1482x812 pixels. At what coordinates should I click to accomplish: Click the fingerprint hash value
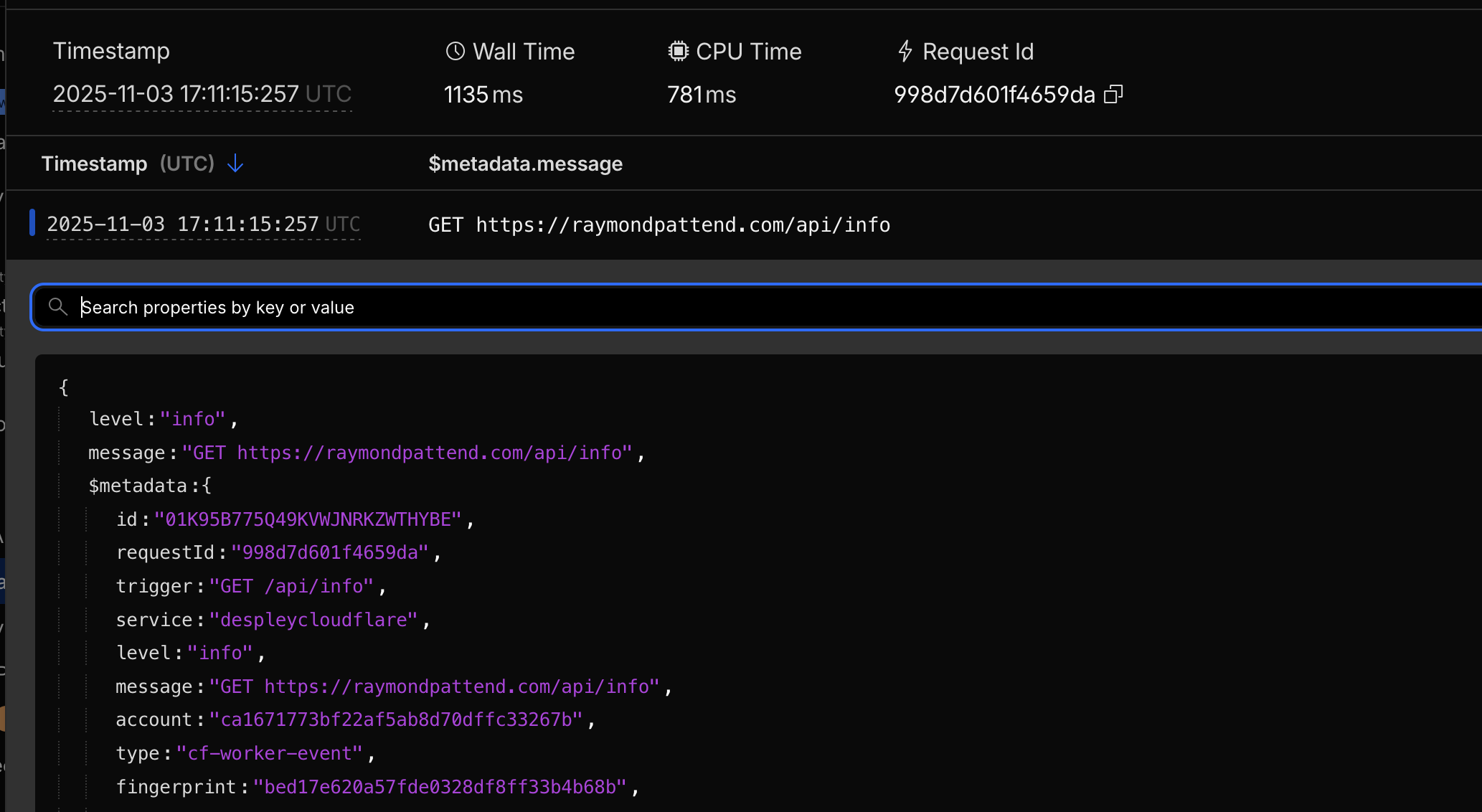pyautogui.click(x=440, y=787)
